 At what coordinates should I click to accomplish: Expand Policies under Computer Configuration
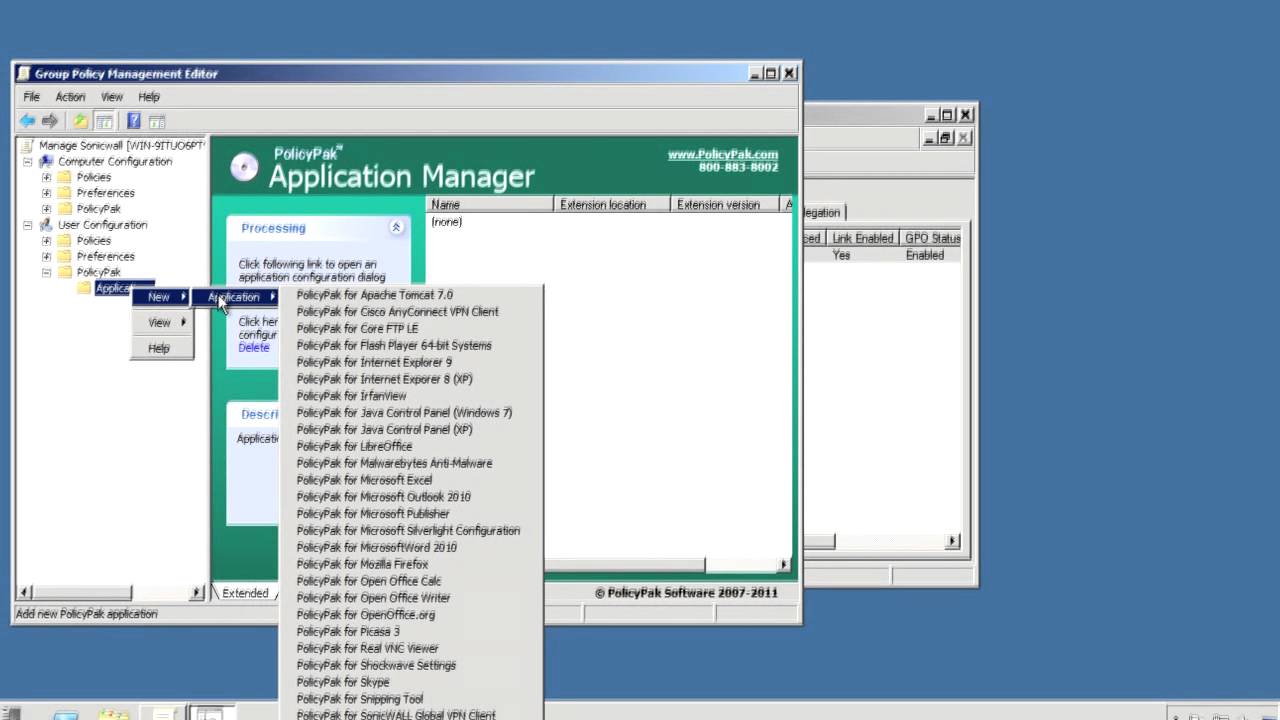tap(46, 177)
